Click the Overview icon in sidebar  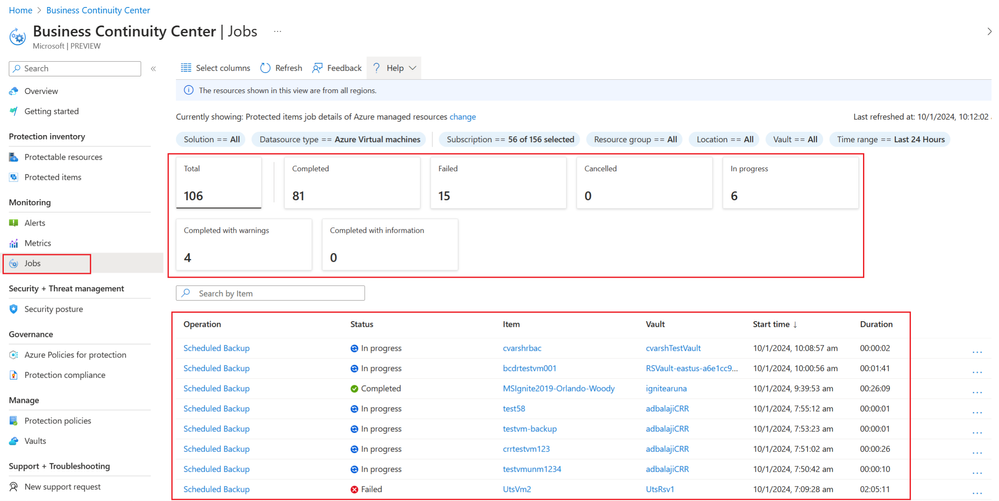click(x=14, y=91)
